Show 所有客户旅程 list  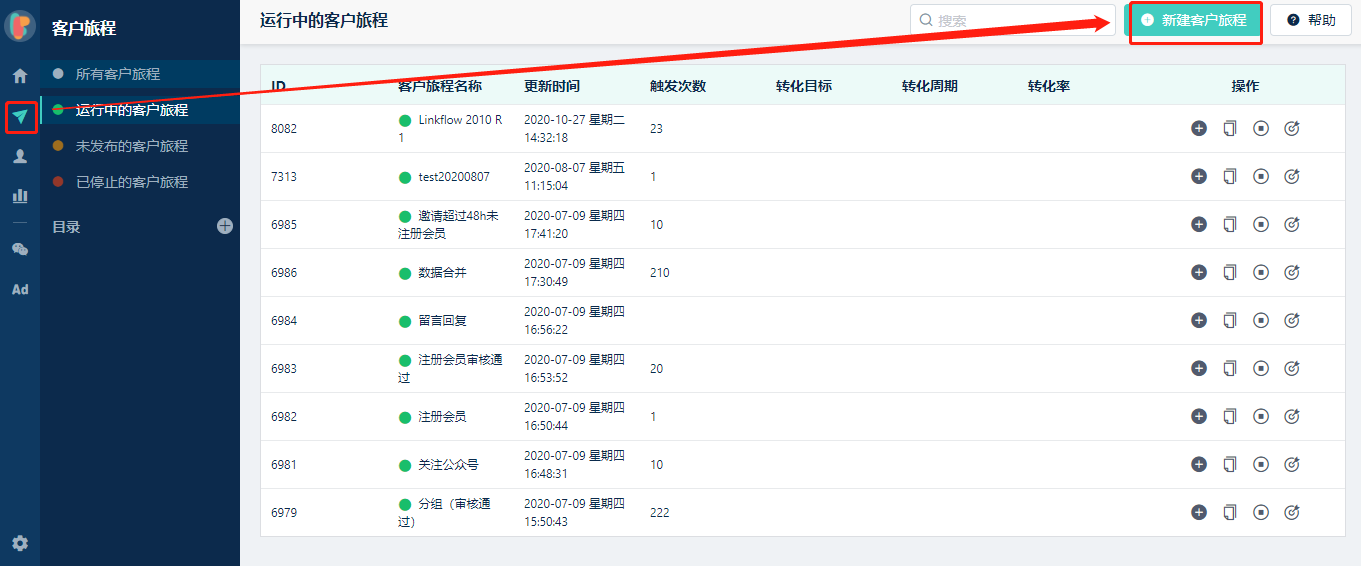140,74
